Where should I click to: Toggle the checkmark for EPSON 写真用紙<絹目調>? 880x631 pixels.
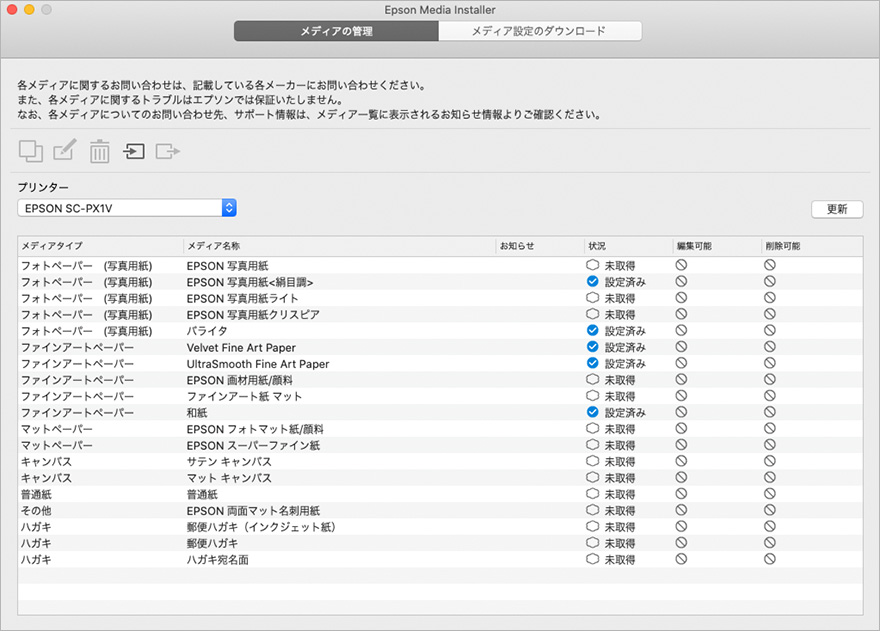tap(593, 282)
